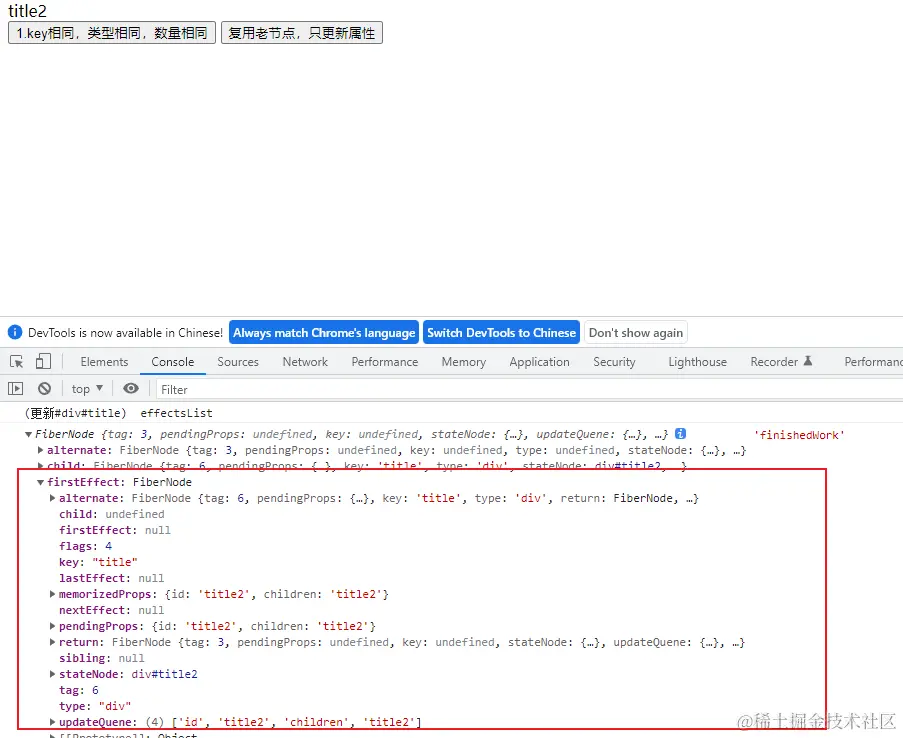Show the console sidebar panel icon
903x738 pixels.
pos(16,389)
